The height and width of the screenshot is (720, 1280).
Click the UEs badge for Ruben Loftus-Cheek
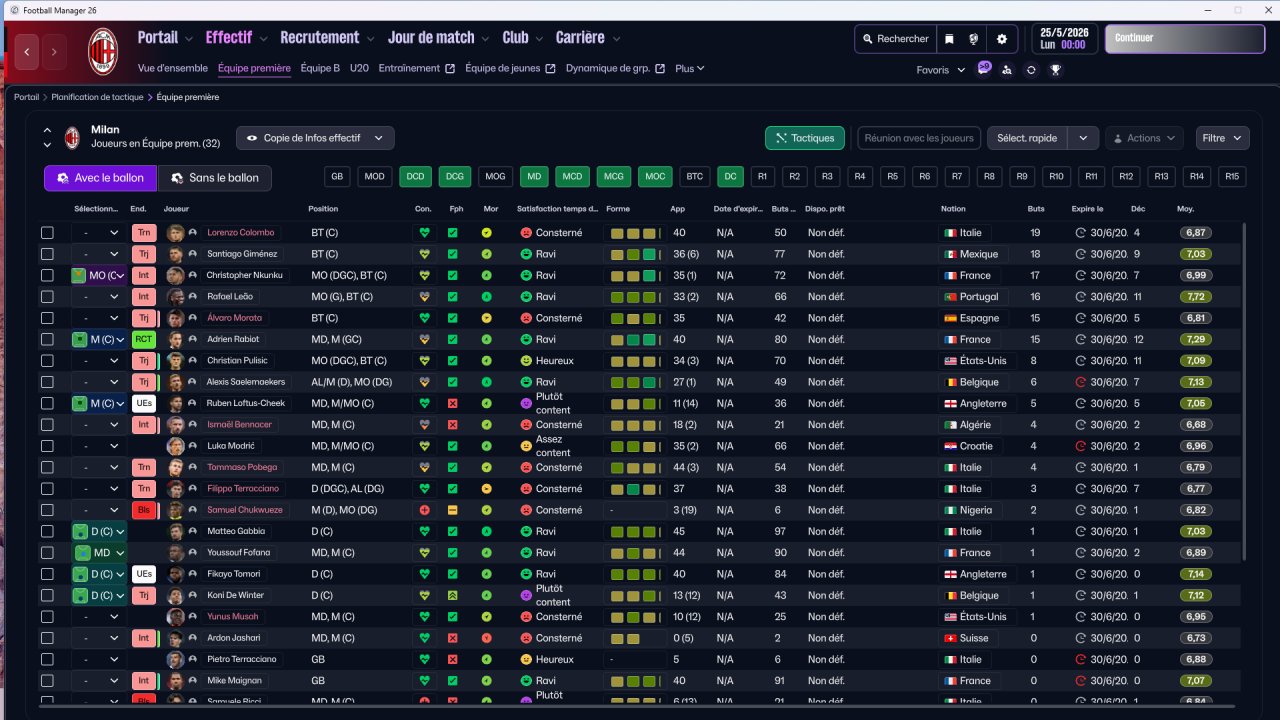point(144,404)
